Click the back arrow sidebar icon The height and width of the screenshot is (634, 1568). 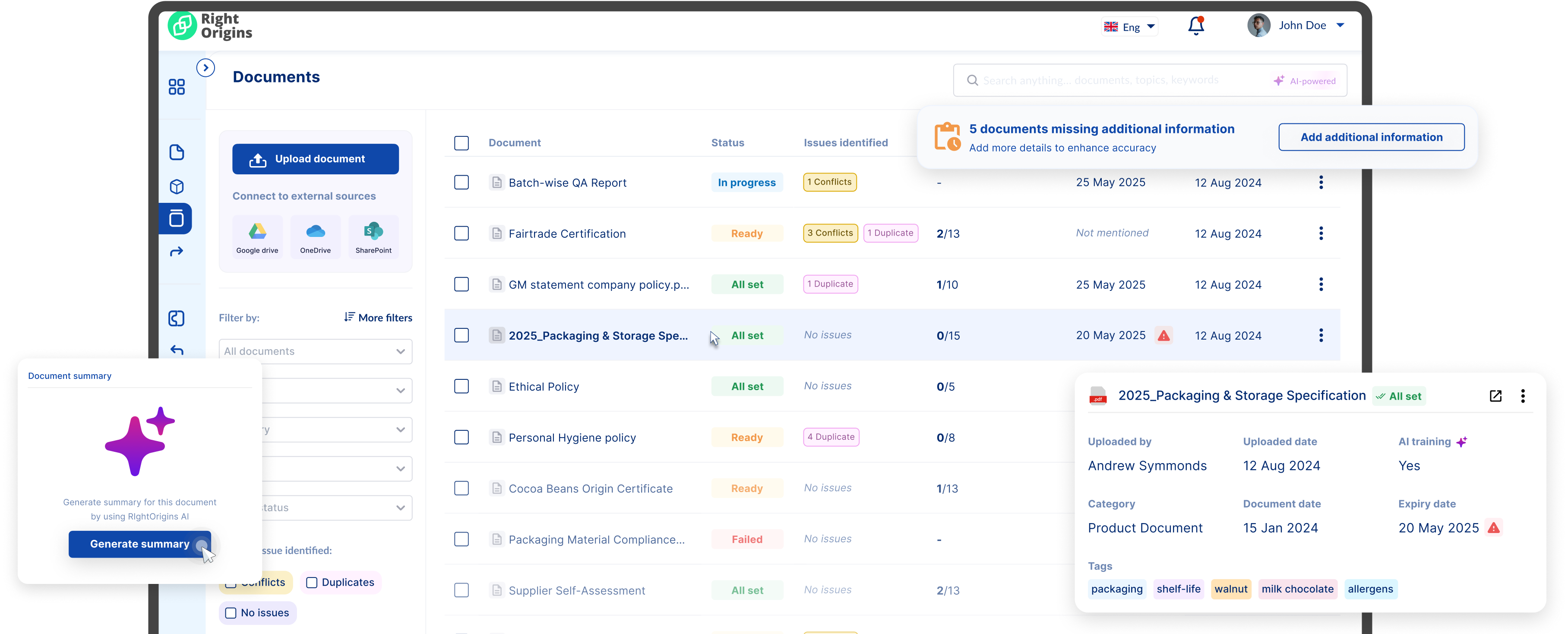[x=177, y=350]
